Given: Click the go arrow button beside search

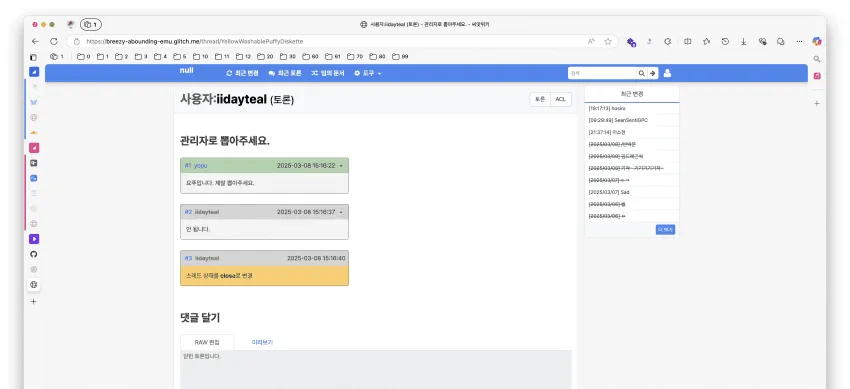Looking at the screenshot, I should click(x=653, y=73).
